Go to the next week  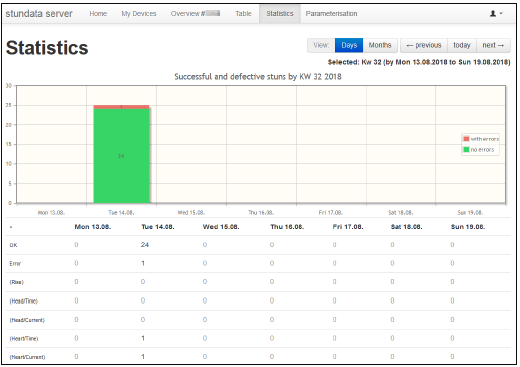[493, 45]
